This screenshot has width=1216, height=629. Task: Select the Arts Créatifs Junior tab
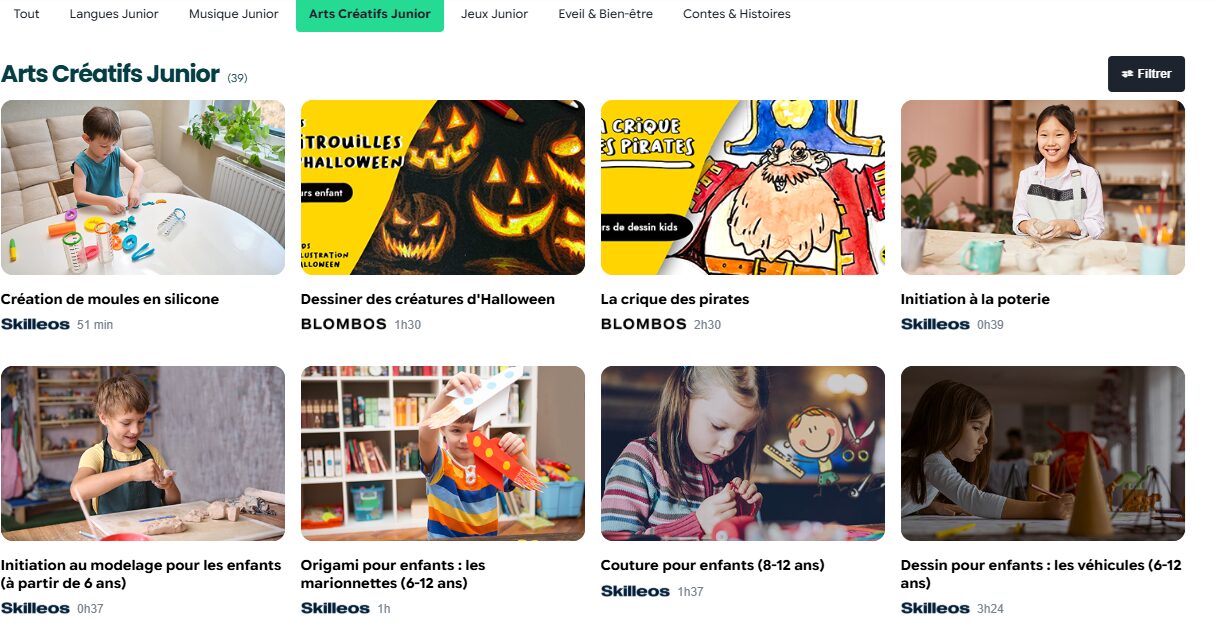point(370,14)
